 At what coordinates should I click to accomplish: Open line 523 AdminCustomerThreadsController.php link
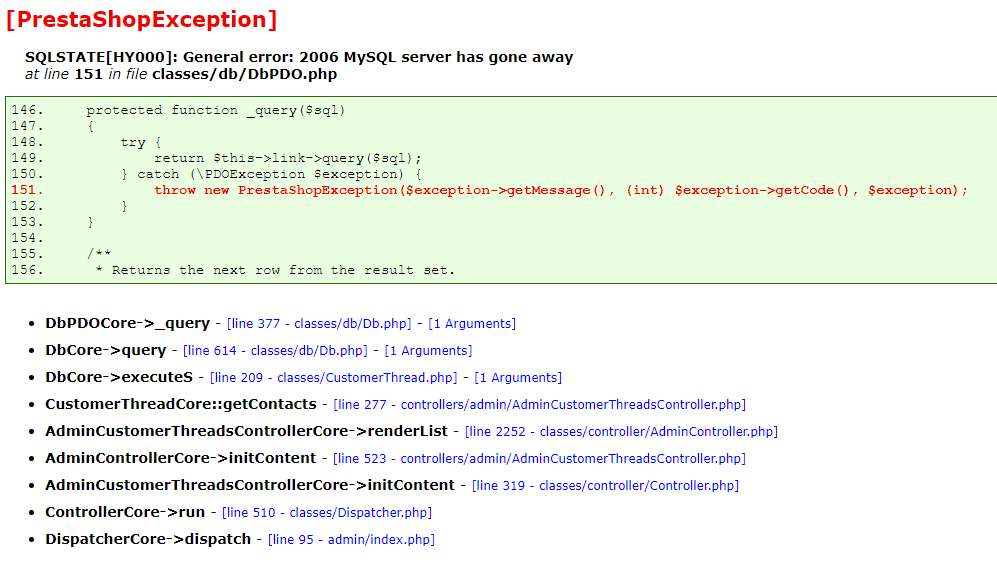pos(539,459)
